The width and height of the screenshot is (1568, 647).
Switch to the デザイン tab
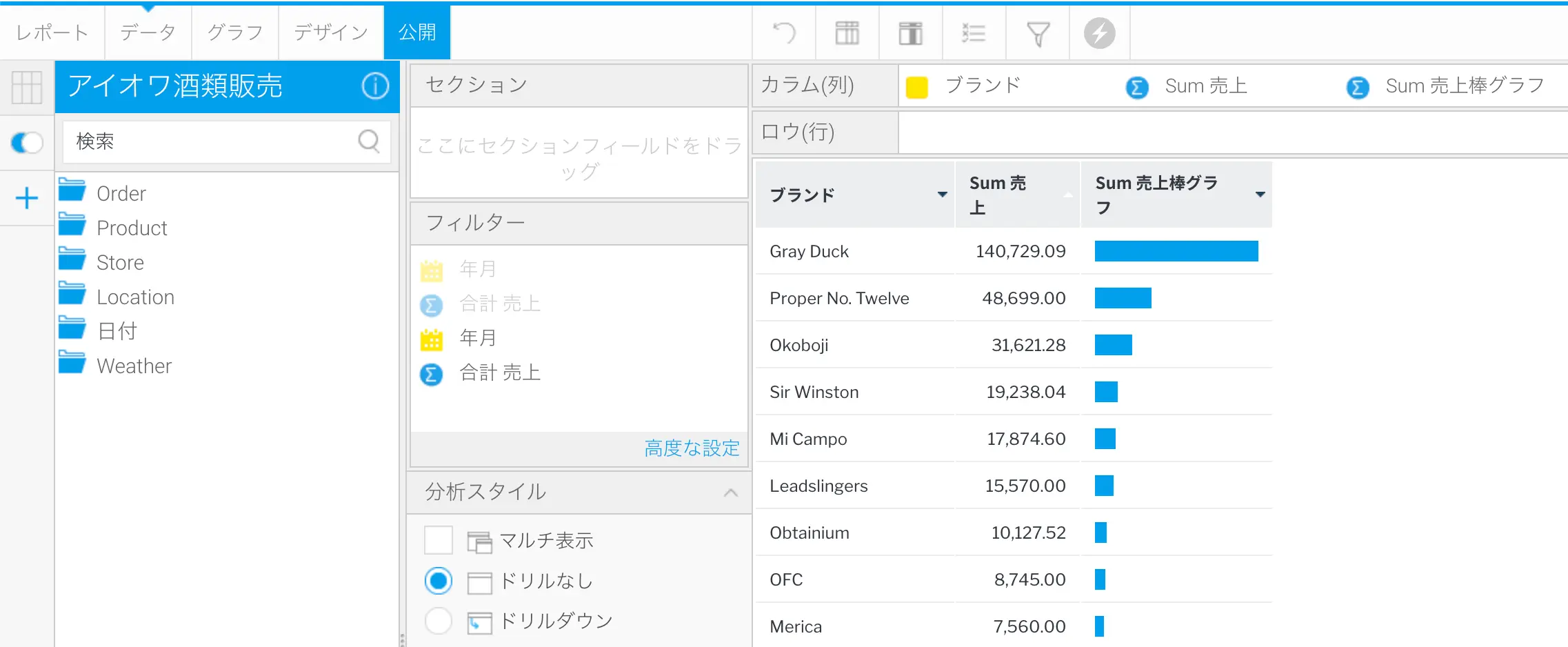point(331,32)
